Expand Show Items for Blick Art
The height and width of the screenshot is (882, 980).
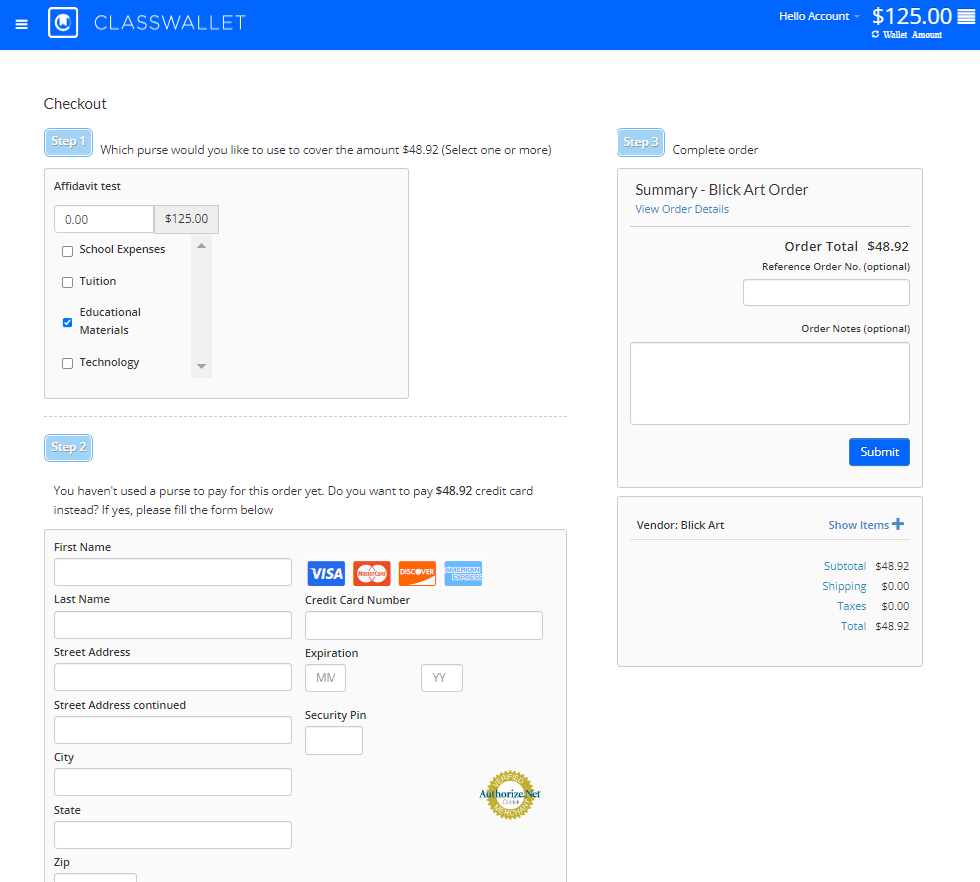tap(865, 525)
